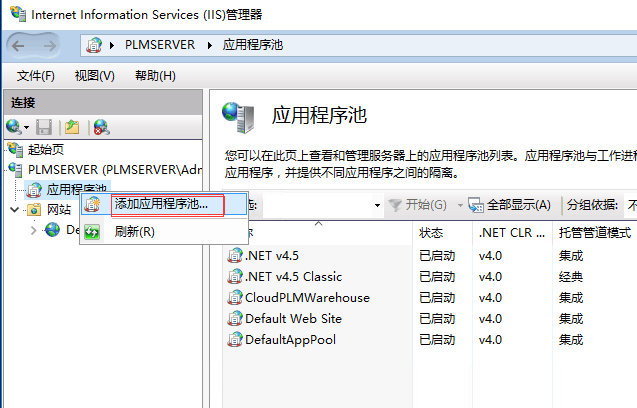This screenshot has height=408, width=637.
Task: Click the server icon in address bar
Action: point(94,45)
